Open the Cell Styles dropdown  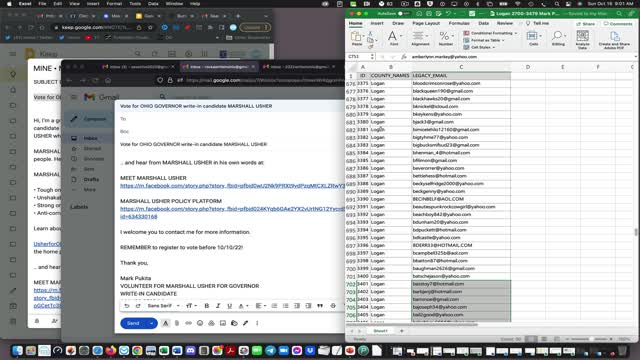479,47
